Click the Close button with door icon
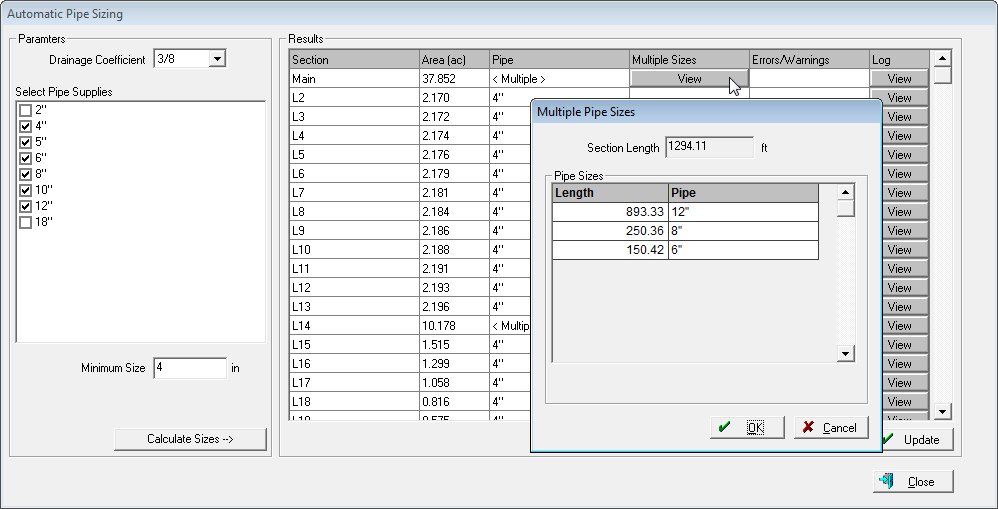 click(x=912, y=481)
